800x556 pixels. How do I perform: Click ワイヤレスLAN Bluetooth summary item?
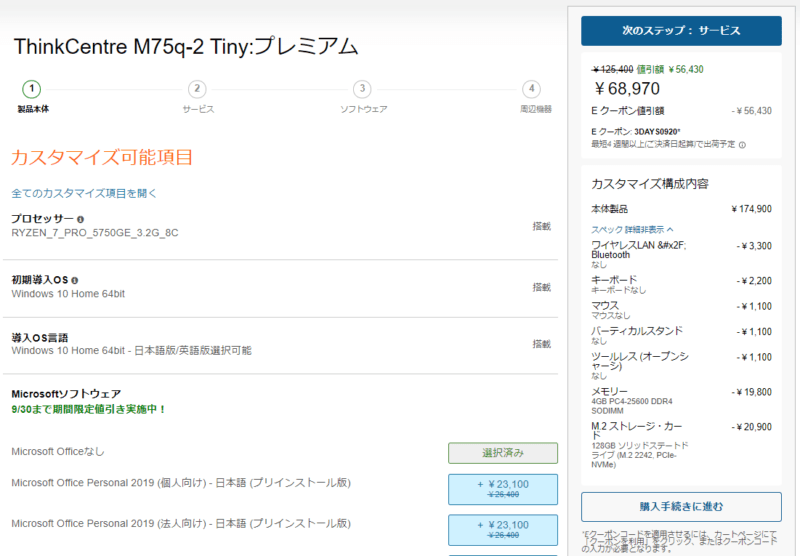point(681,254)
